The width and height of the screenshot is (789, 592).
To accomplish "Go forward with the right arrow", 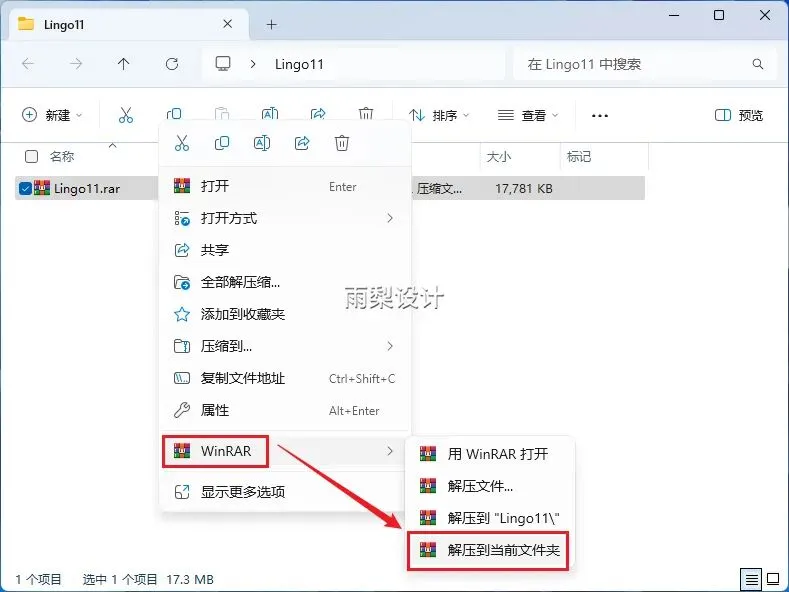I will (x=76, y=64).
